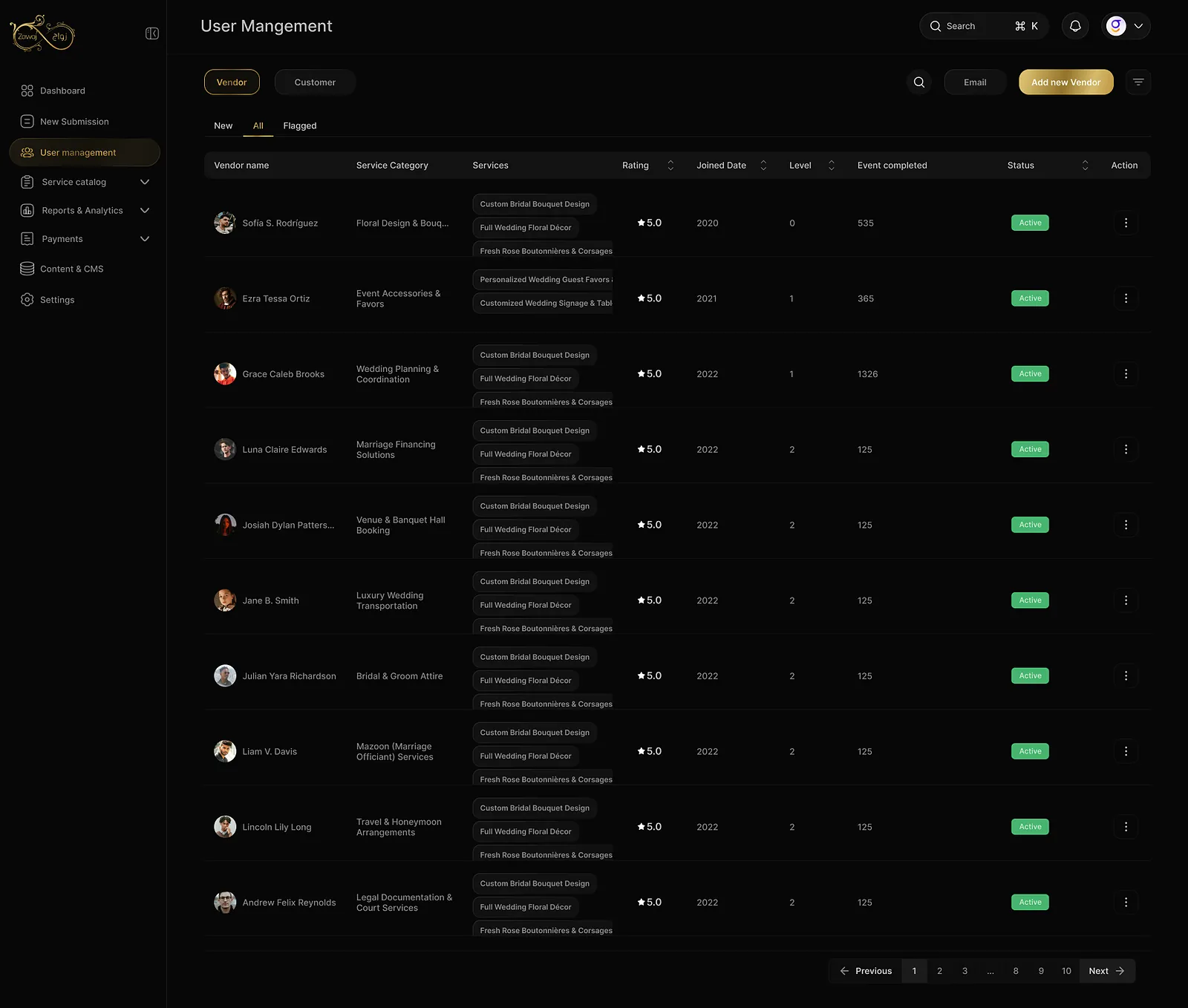Open action menu for Jane B. Smith

click(1126, 600)
